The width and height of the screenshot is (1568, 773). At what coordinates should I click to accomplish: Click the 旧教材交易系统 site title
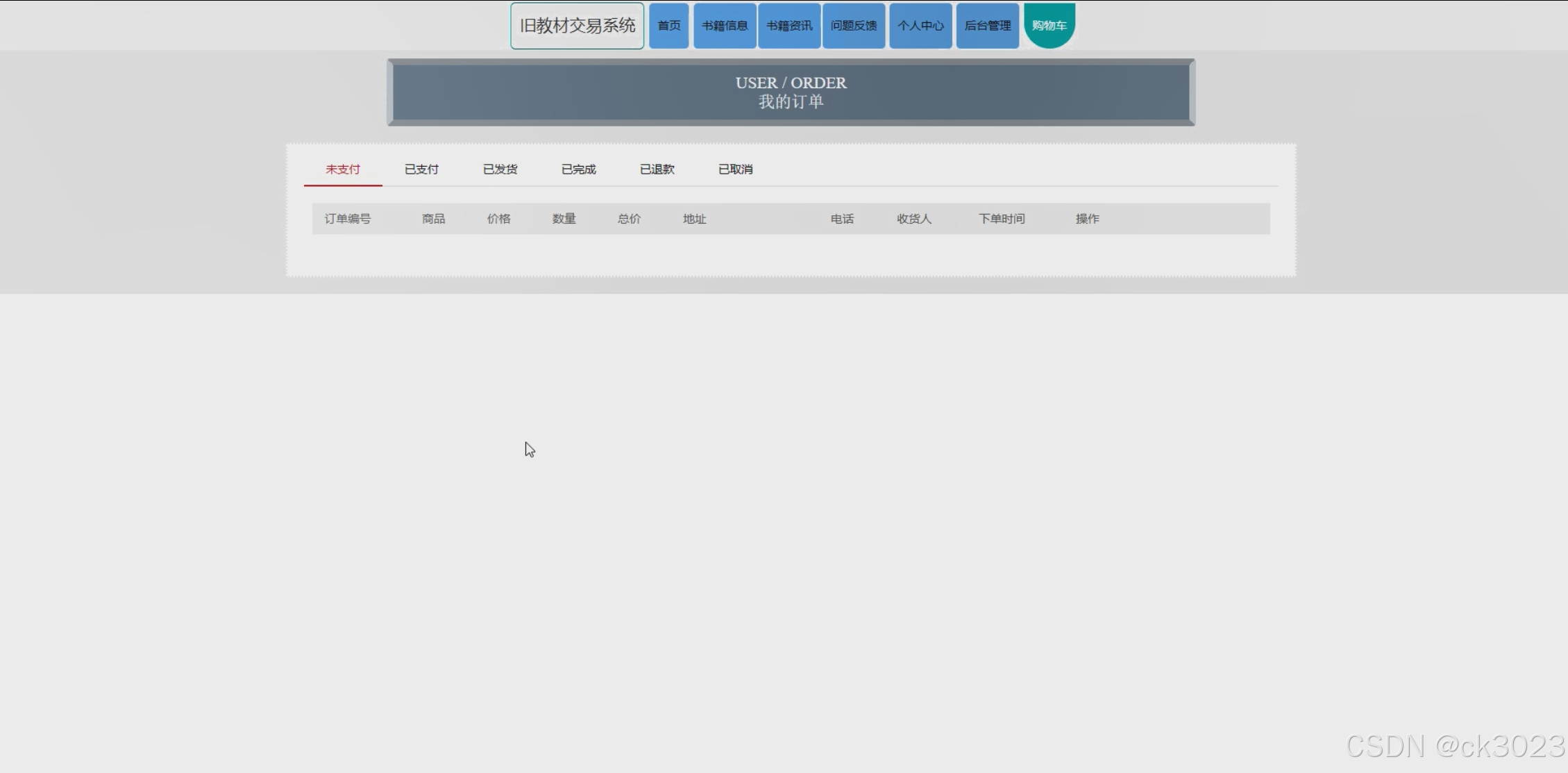click(577, 26)
